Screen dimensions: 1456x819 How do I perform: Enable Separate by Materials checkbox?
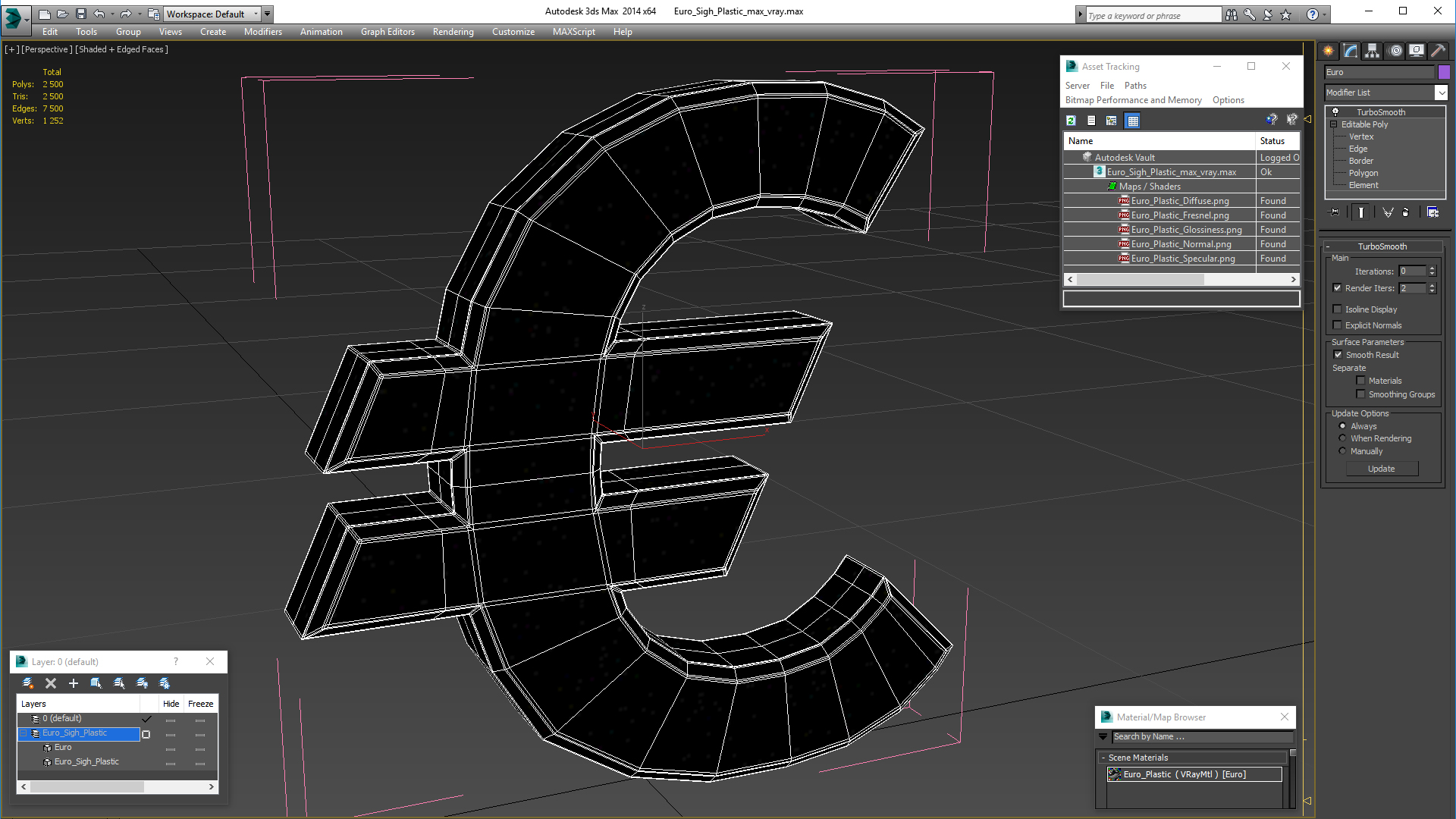pyautogui.click(x=1360, y=381)
